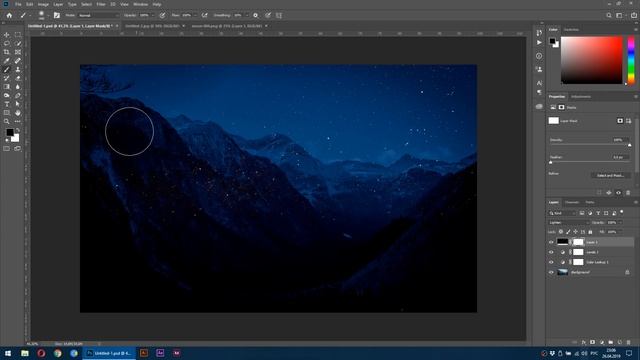Select the History Brush tool
The image size is (640, 360).
(7, 78)
